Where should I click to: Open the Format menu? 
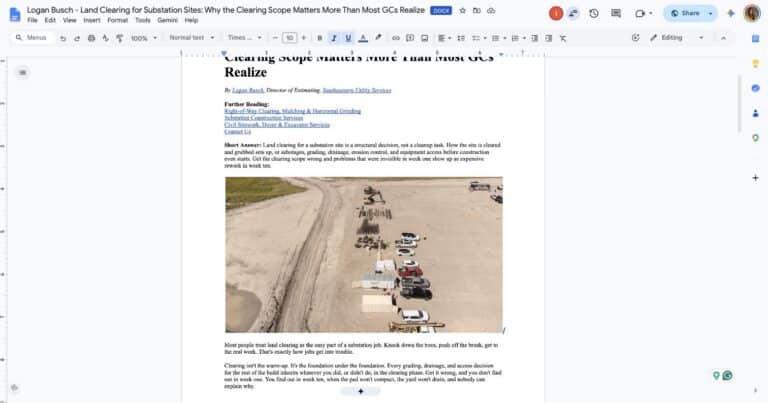coord(118,20)
